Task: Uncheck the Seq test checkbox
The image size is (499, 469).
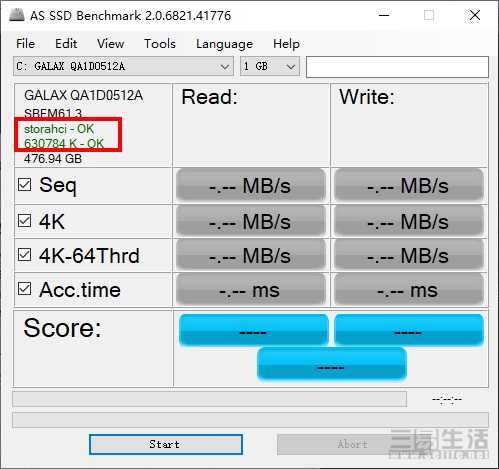Action: [24, 184]
